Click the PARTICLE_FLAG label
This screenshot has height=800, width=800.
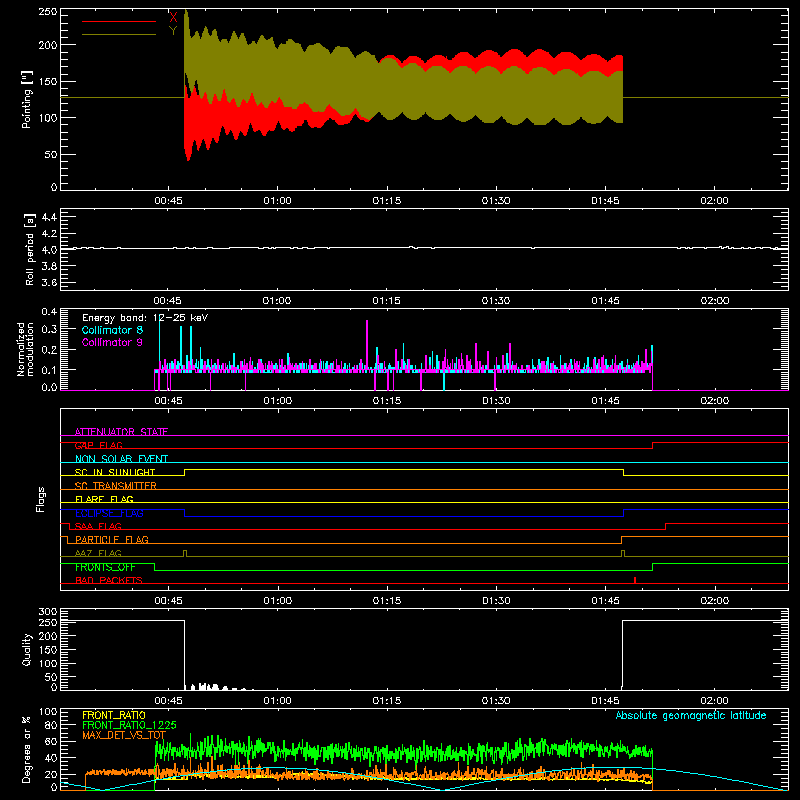pyautogui.click(x=112, y=539)
